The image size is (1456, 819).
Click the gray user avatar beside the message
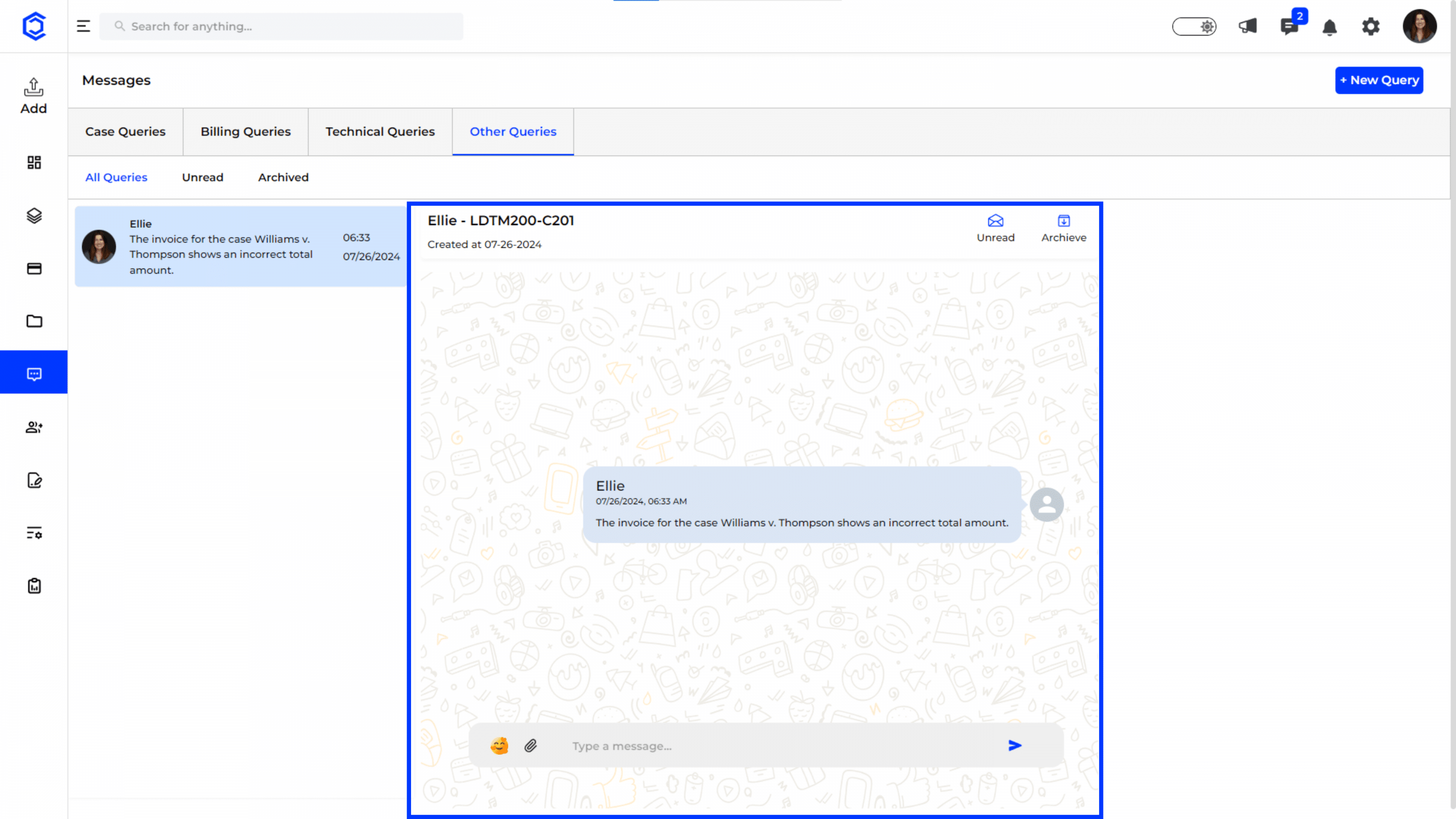[x=1047, y=505]
